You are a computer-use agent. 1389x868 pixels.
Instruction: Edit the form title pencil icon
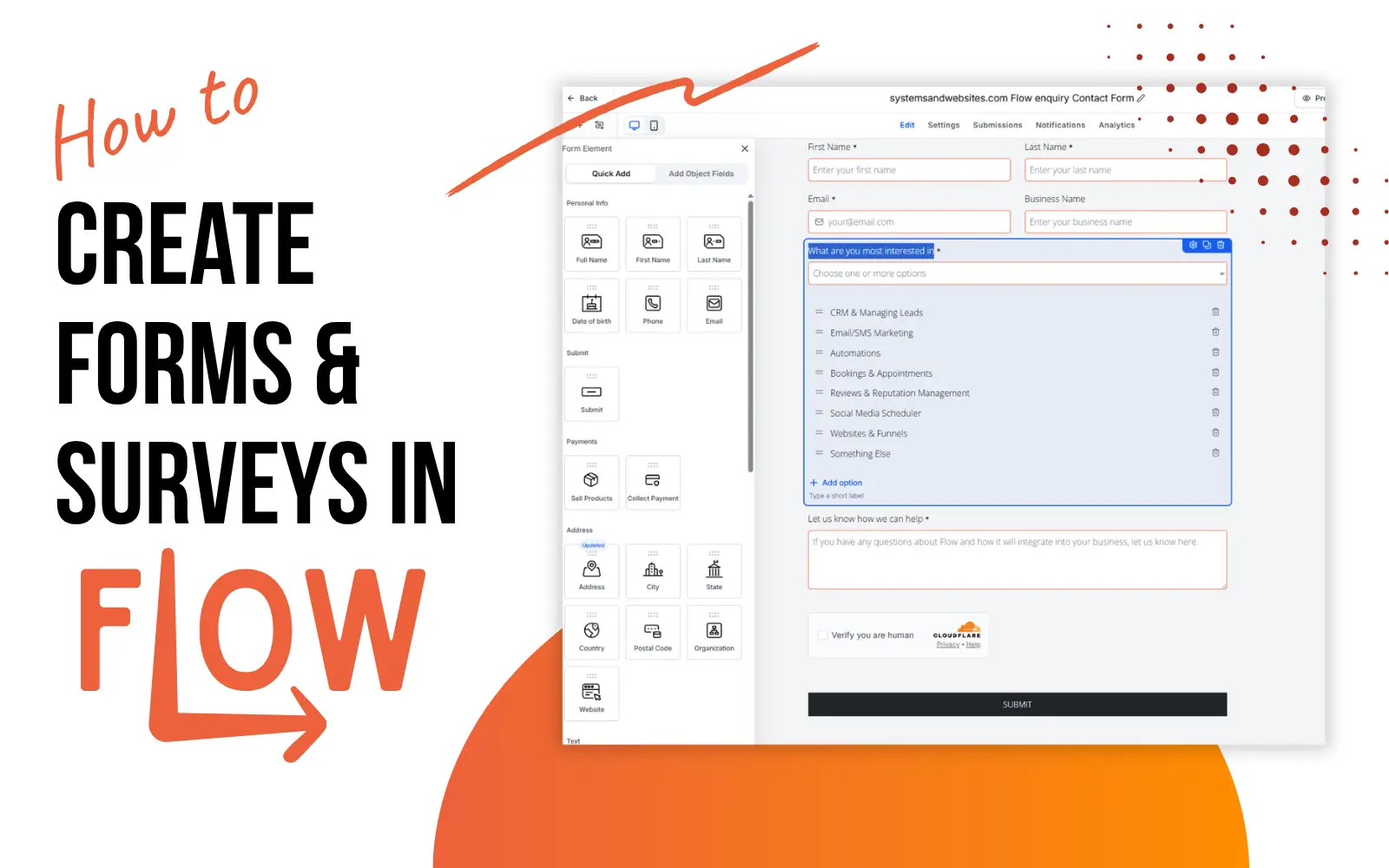(1141, 98)
